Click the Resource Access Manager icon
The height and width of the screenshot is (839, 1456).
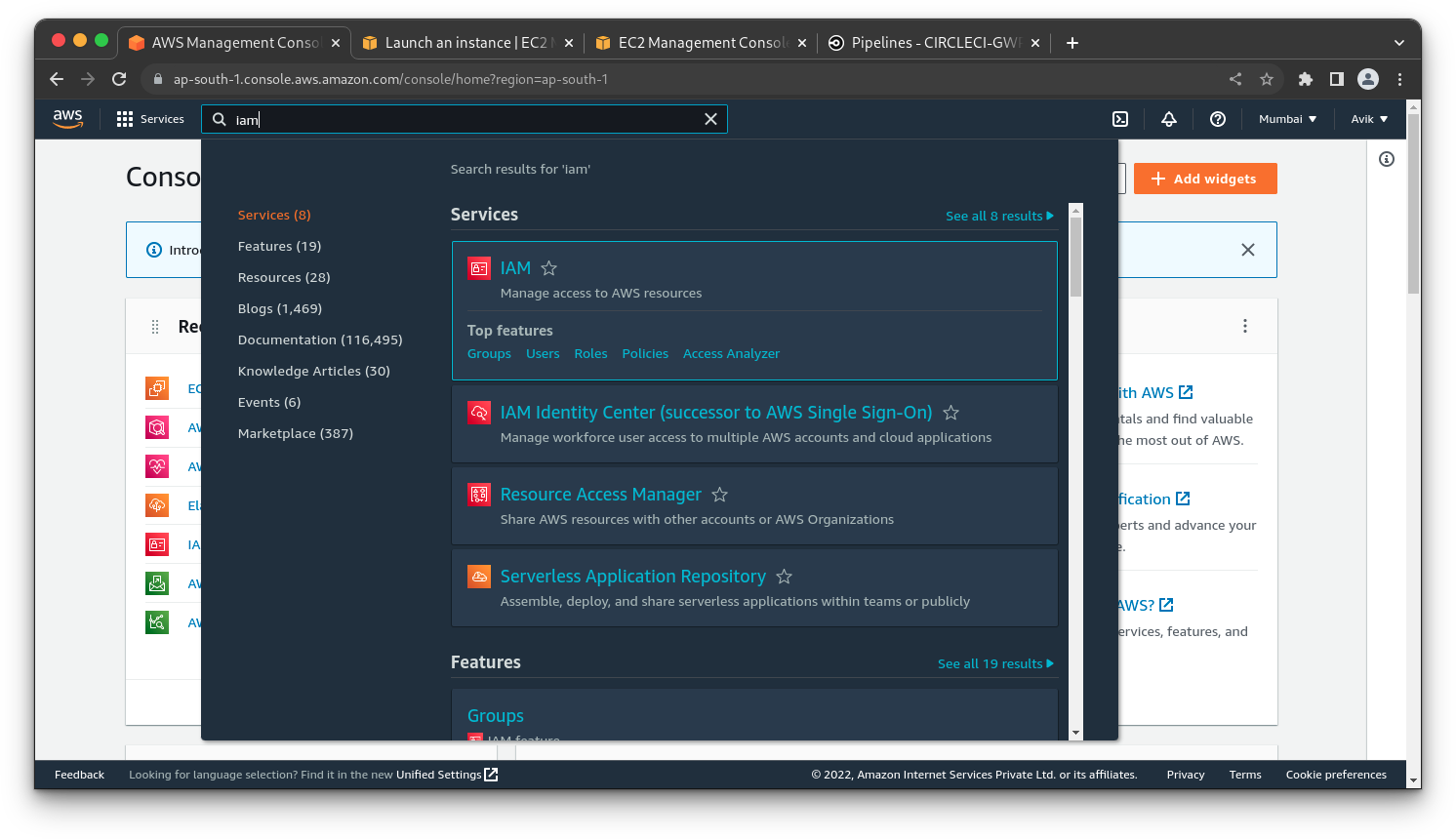pyautogui.click(x=479, y=495)
